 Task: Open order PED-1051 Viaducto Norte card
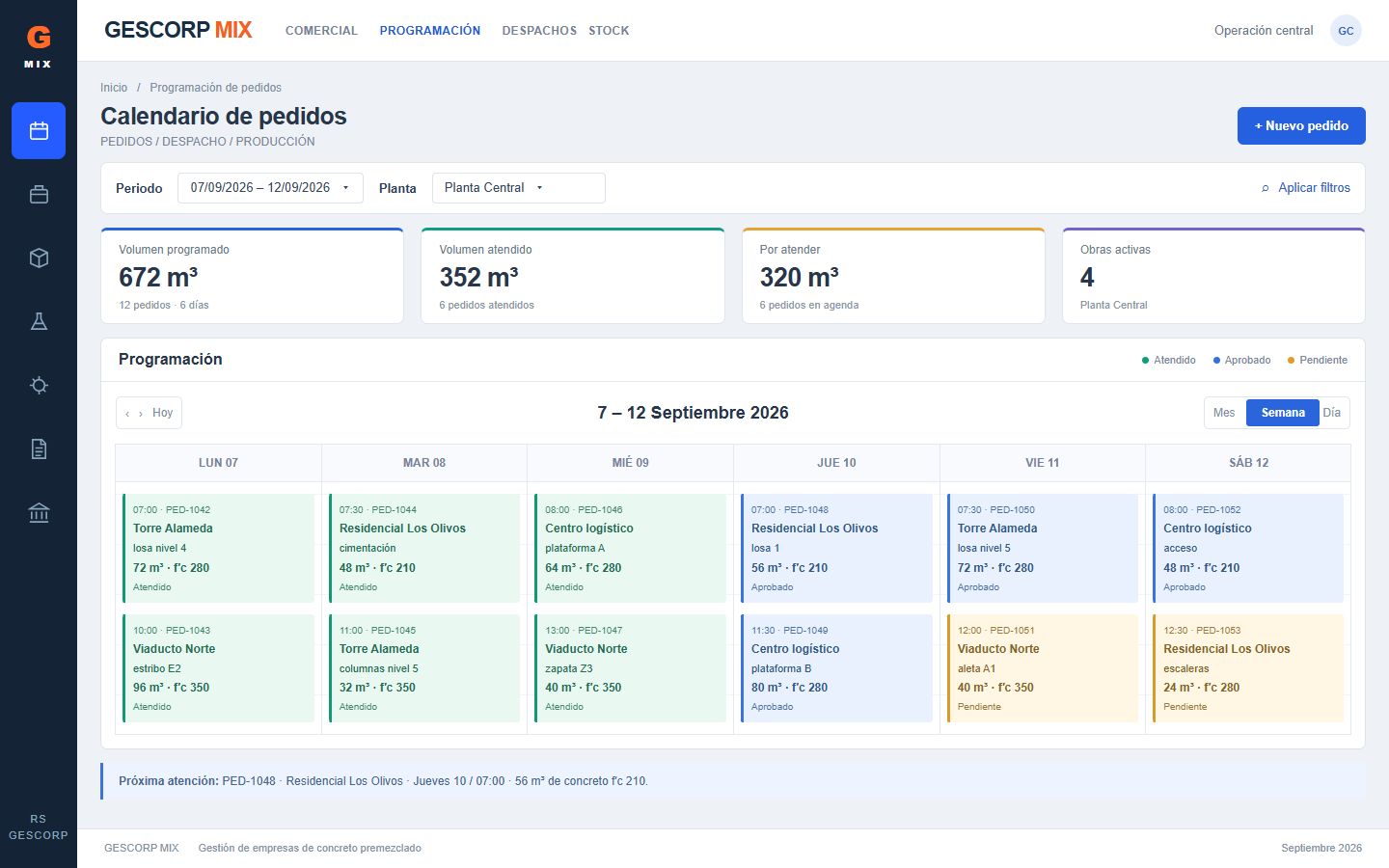coord(1043,668)
